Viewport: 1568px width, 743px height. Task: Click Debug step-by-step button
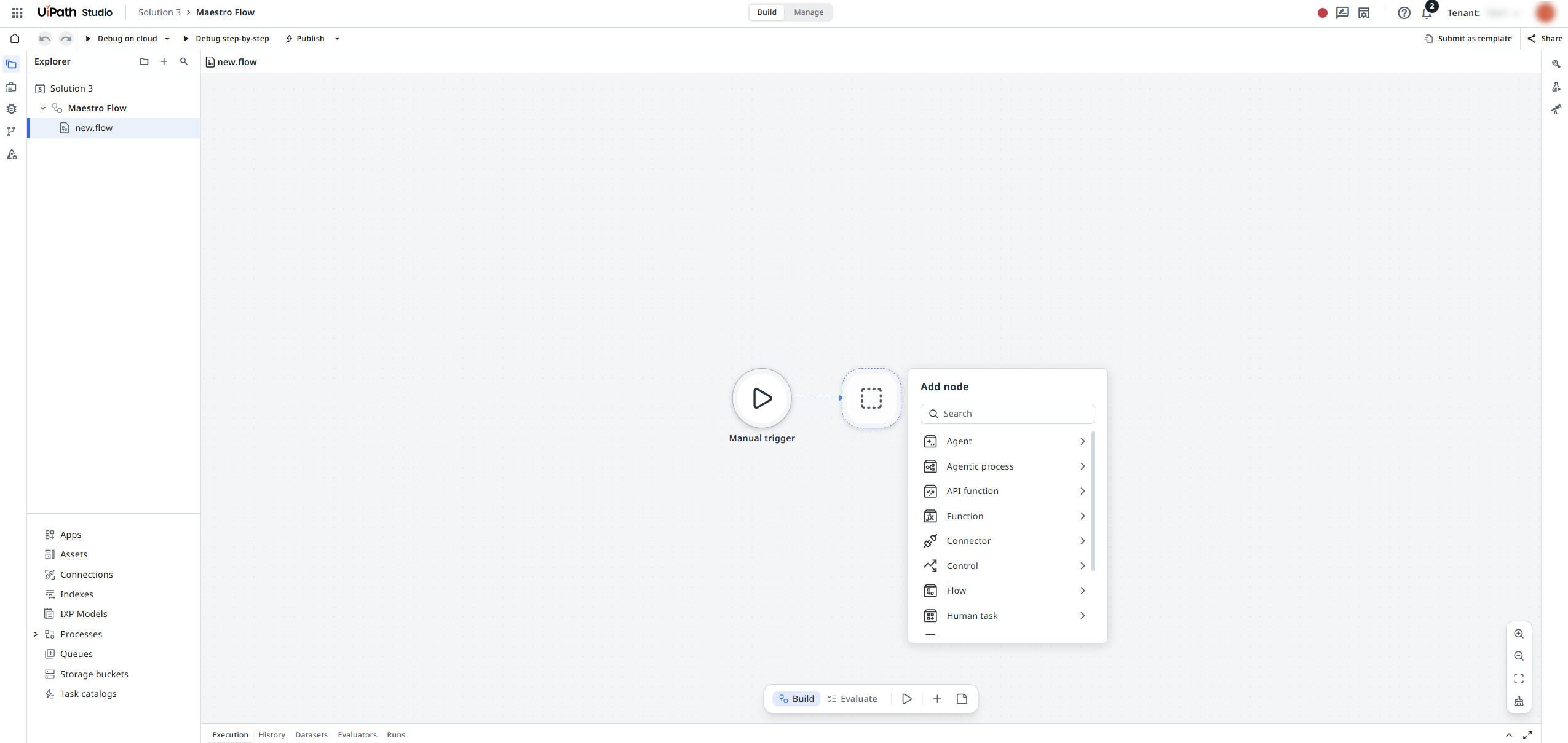click(x=226, y=39)
